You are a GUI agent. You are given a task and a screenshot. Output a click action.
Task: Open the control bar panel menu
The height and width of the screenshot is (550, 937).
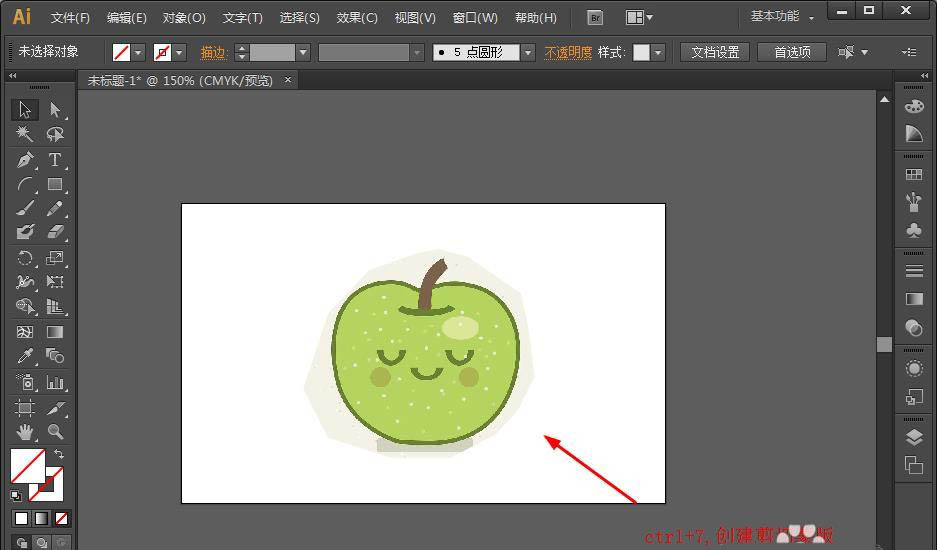[x=909, y=53]
